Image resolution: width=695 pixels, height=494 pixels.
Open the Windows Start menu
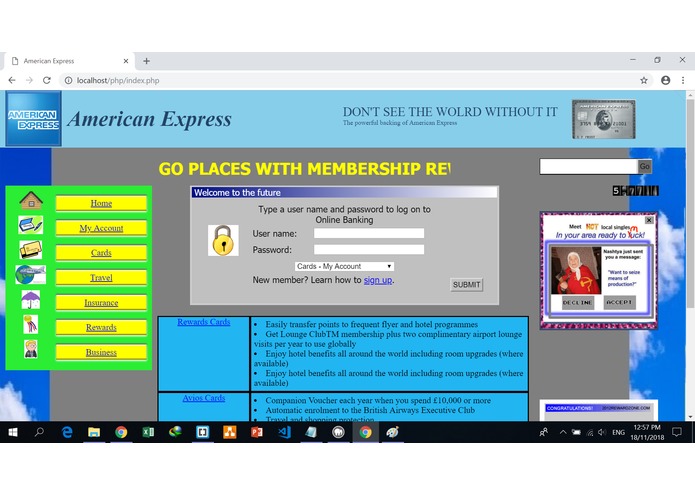pyautogui.click(x=13, y=432)
